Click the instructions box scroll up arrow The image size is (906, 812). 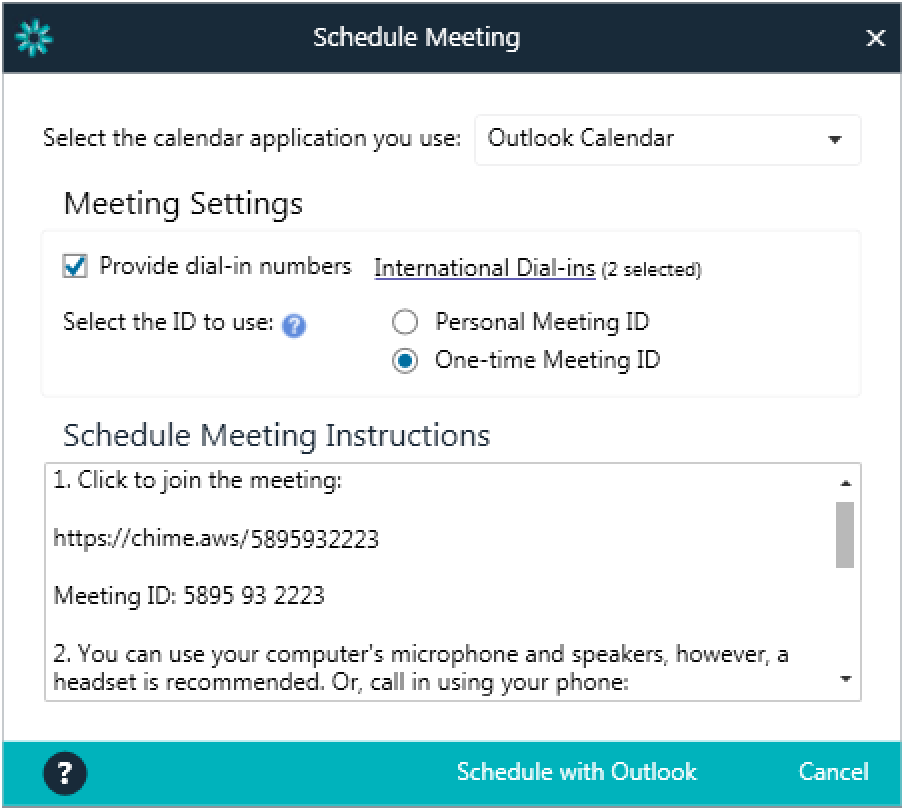click(x=845, y=483)
